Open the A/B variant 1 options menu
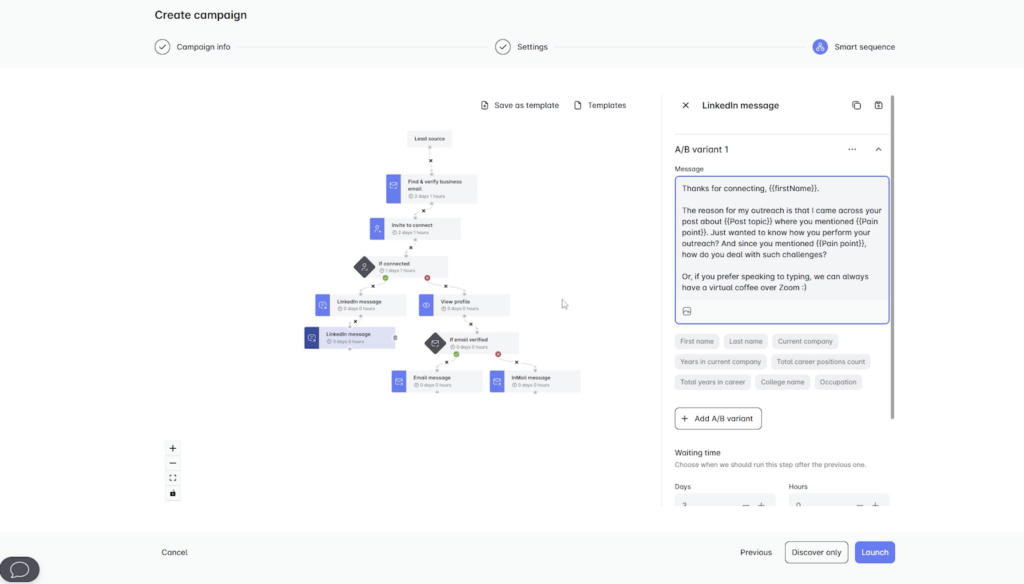Image resolution: width=1024 pixels, height=584 pixels. click(x=852, y=149)
